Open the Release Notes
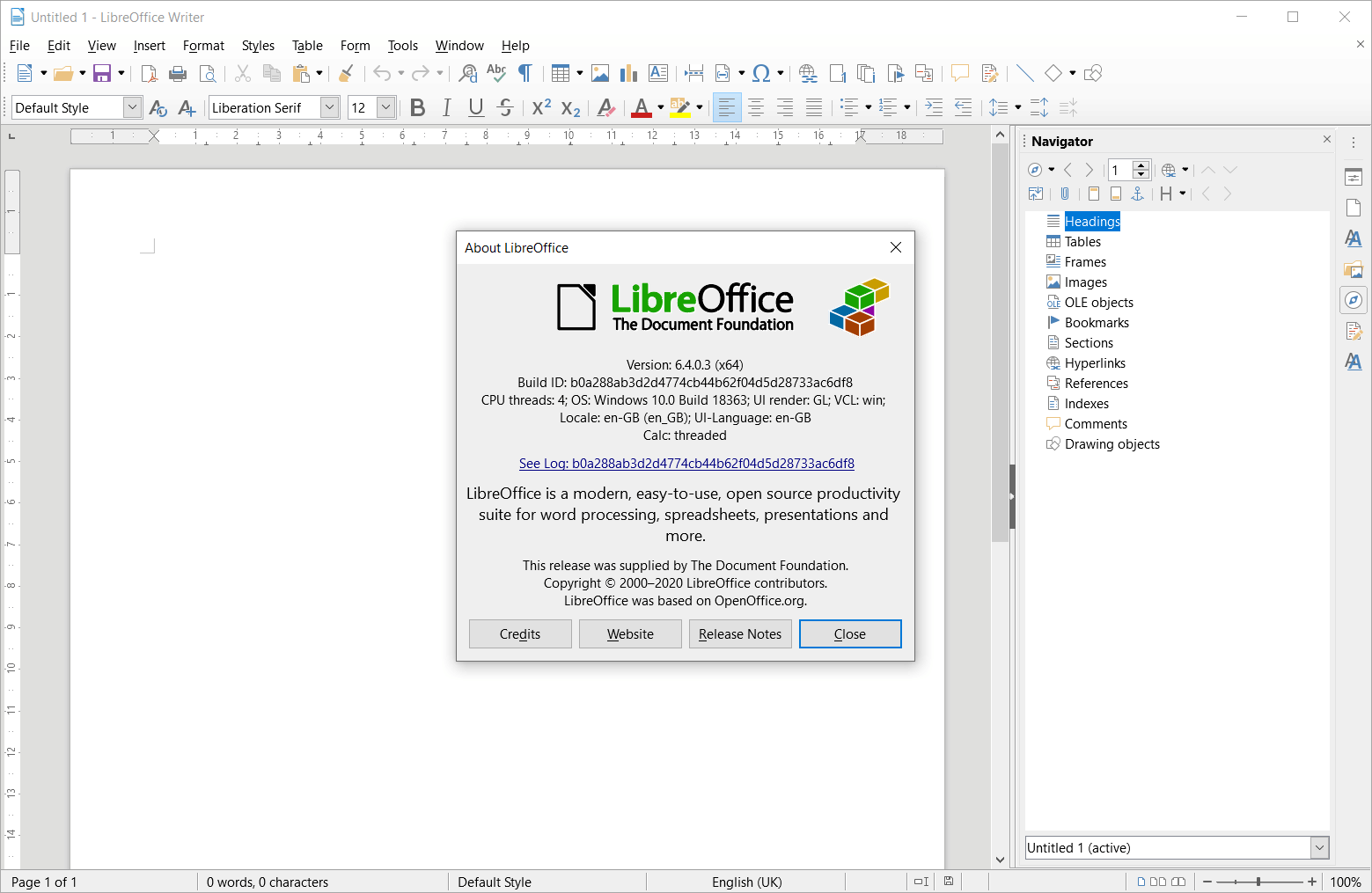Screen dimensions: 1372x893 pyautogui.click(x=740, y=634)
